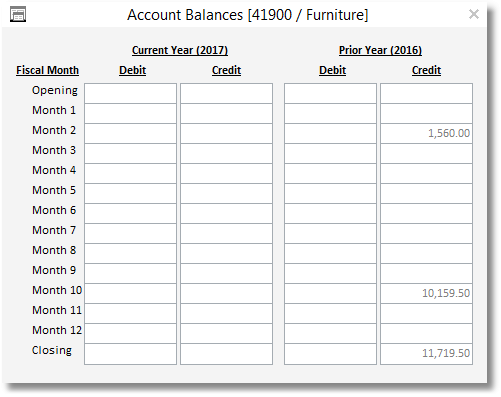Select the Month 8 Current Year Debit field
501x397 pixels.
(130, 253)
